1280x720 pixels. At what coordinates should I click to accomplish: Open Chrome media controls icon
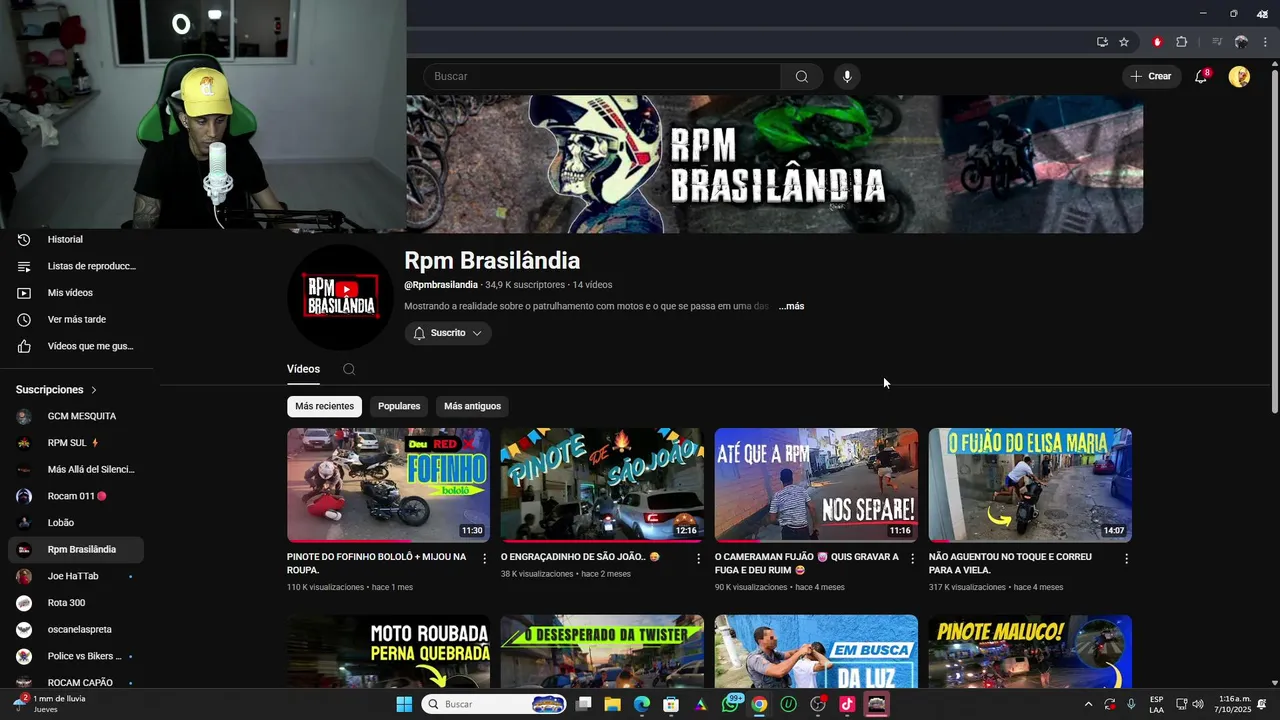tap(1217, 42)
